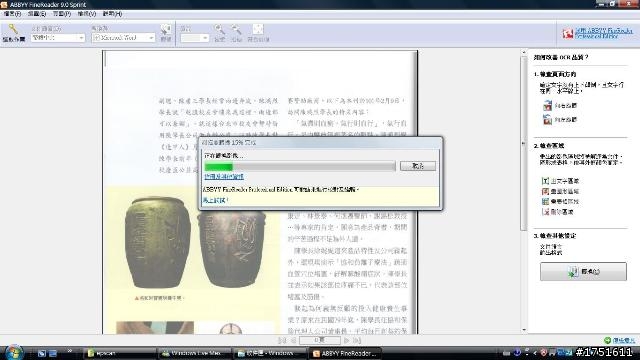Click scroll down arrow of page scrollbar
640x360 pixels.
click(524, 330)
